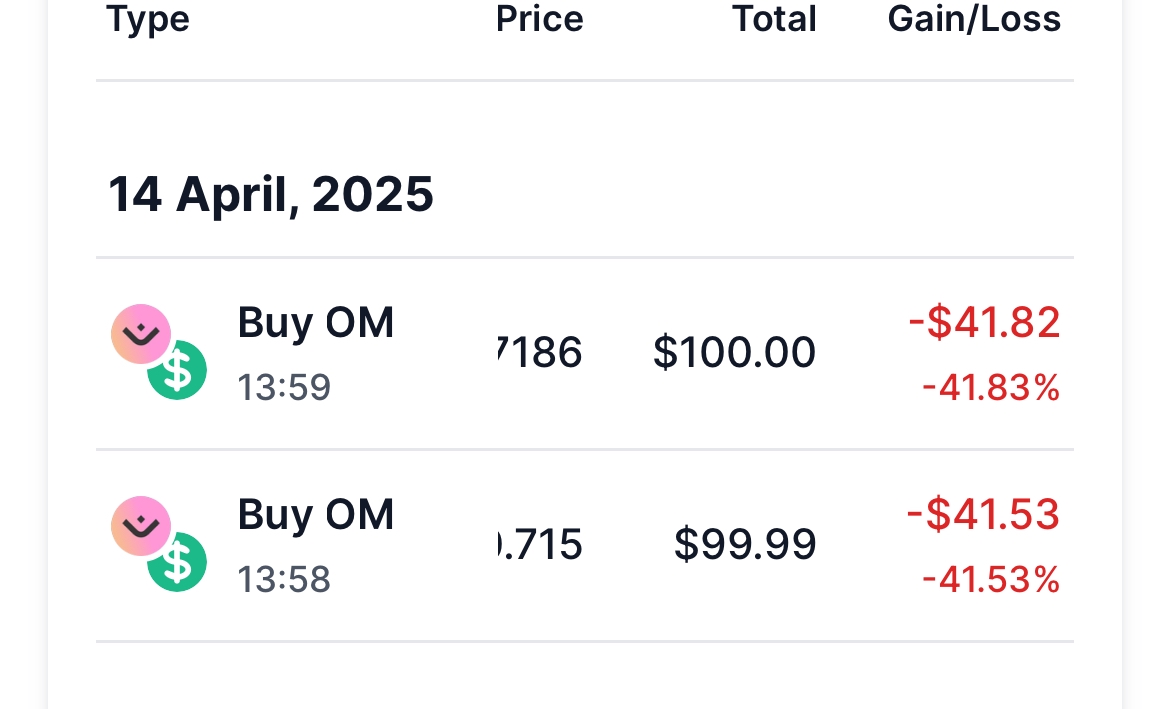Image resolution: width=1170 pixels, height=709 pixels.
Task: Sort by the Type column header
Action: tap(148, 19)
